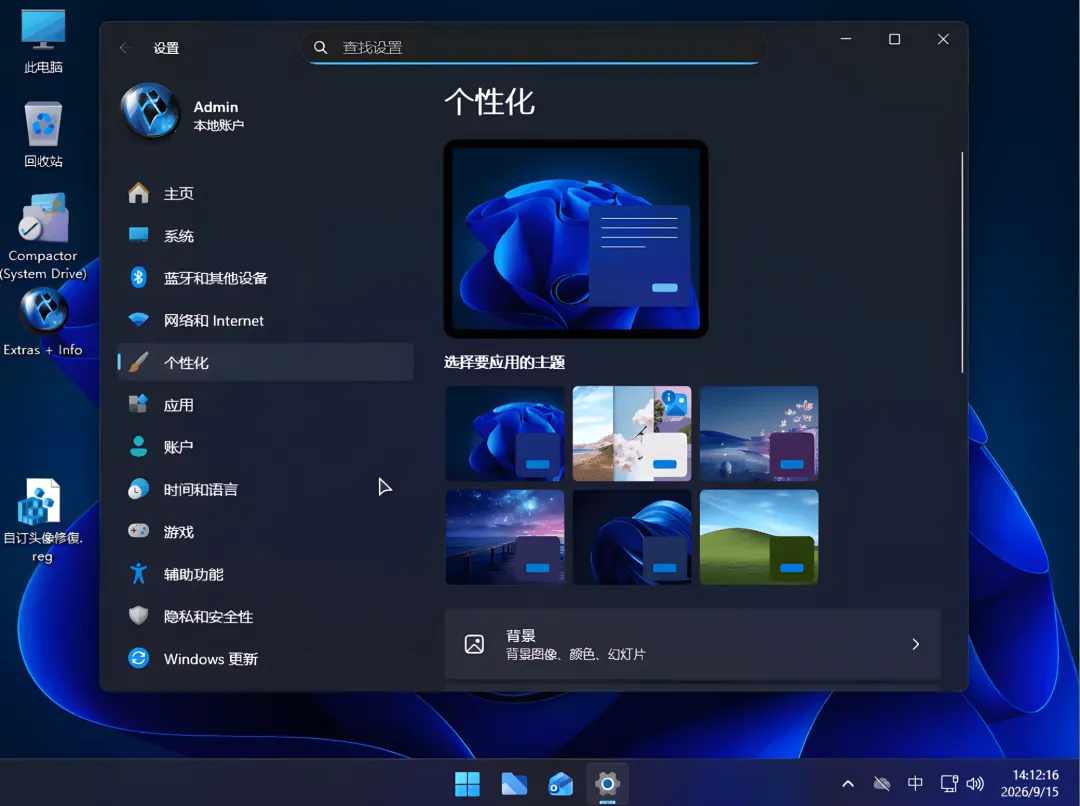Open the 系统 settings category
Image resolution: width=1080 pixels, height=806 pixels.
(x=266, y=236)
